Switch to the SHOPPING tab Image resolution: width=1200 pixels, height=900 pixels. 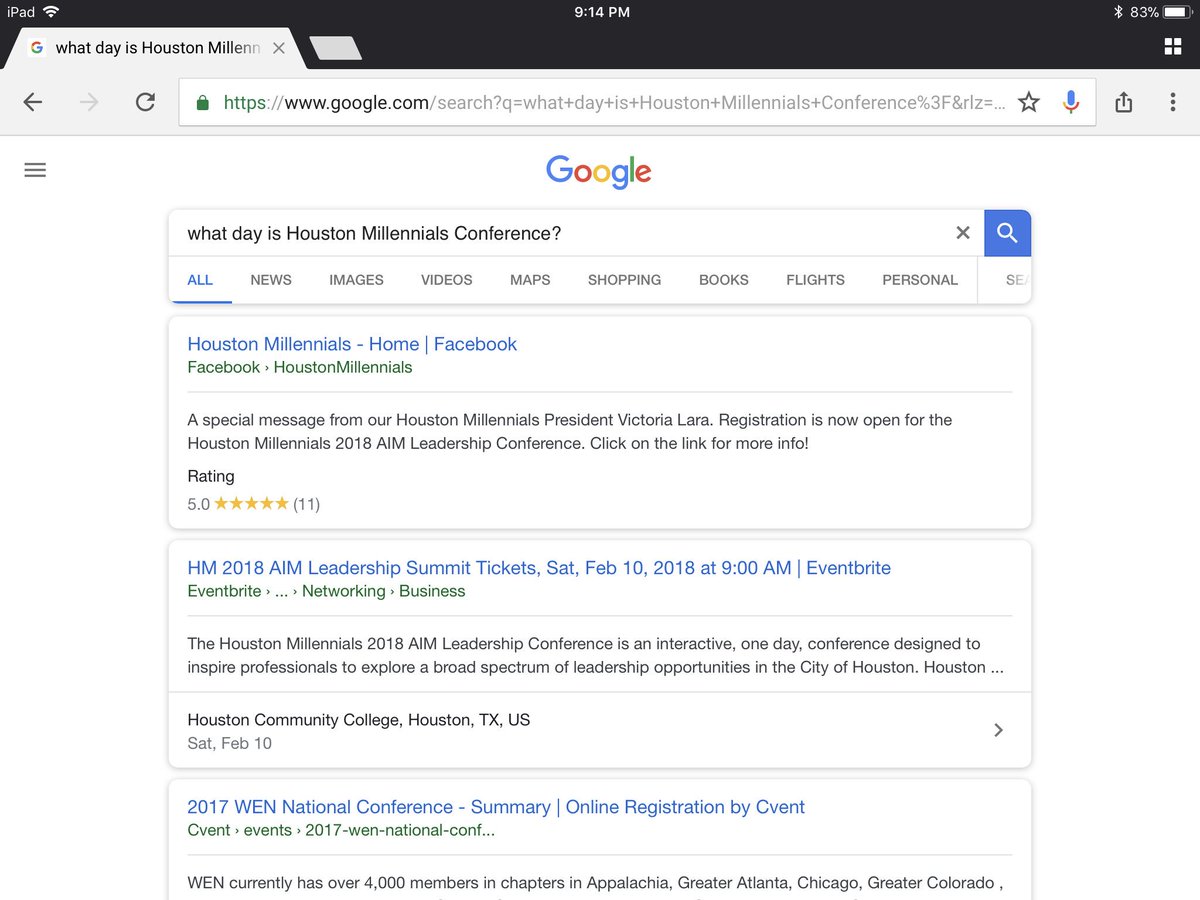point(624,280)
